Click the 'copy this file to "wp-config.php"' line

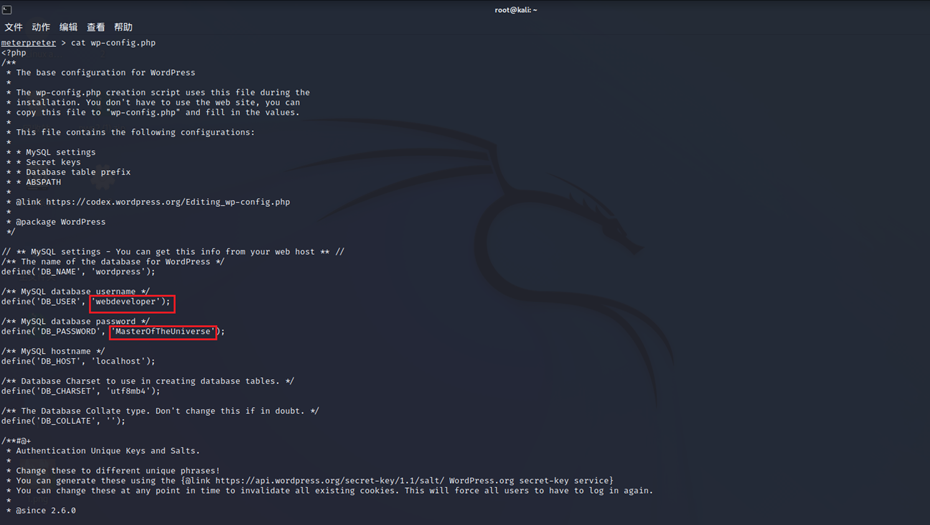tap(153, 113)
